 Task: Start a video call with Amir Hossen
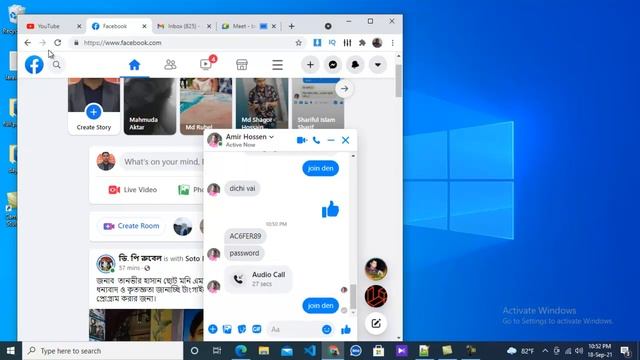302,140
